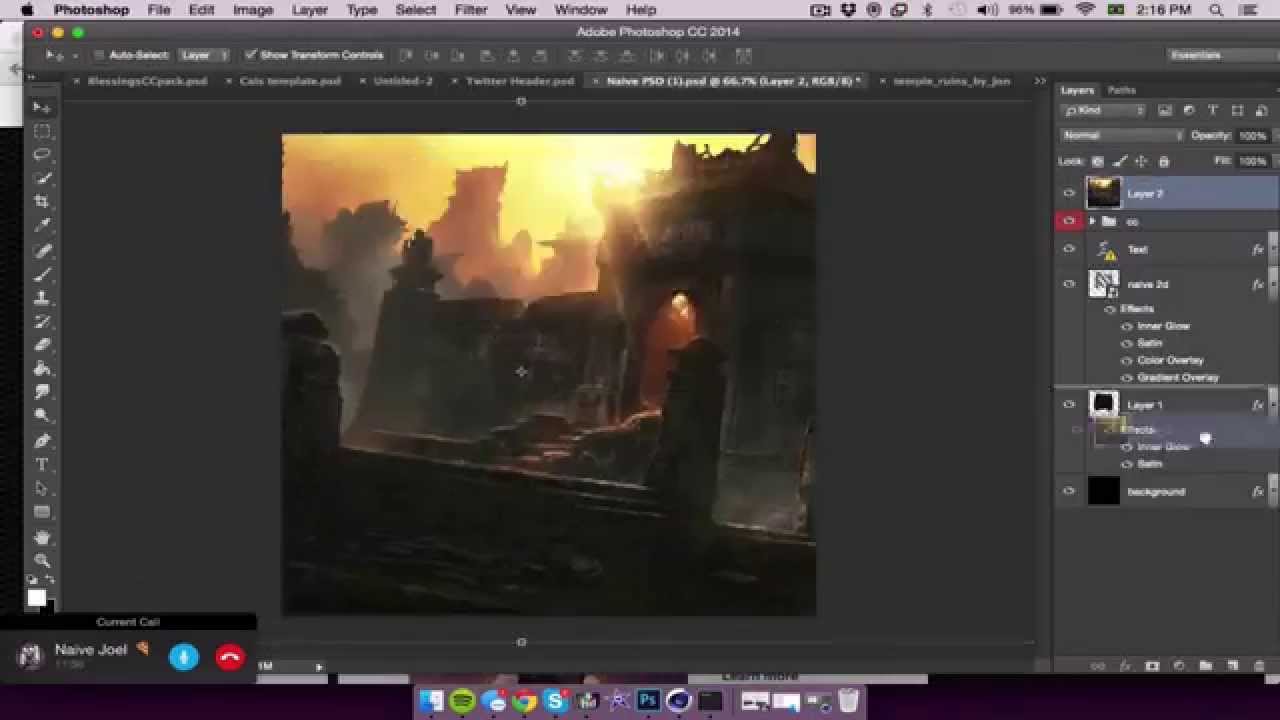Select the Clone Stamp tool

pyautogui.click(x=41, y=298)
